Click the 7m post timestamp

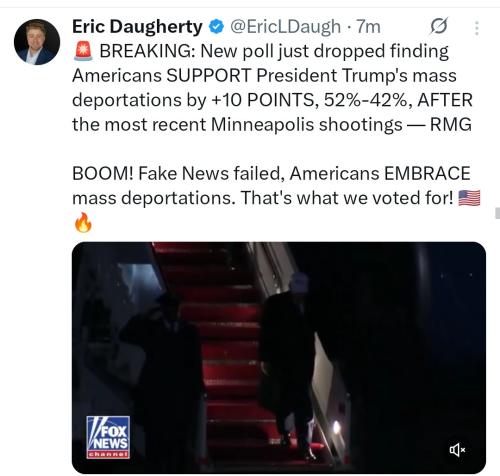368,27
